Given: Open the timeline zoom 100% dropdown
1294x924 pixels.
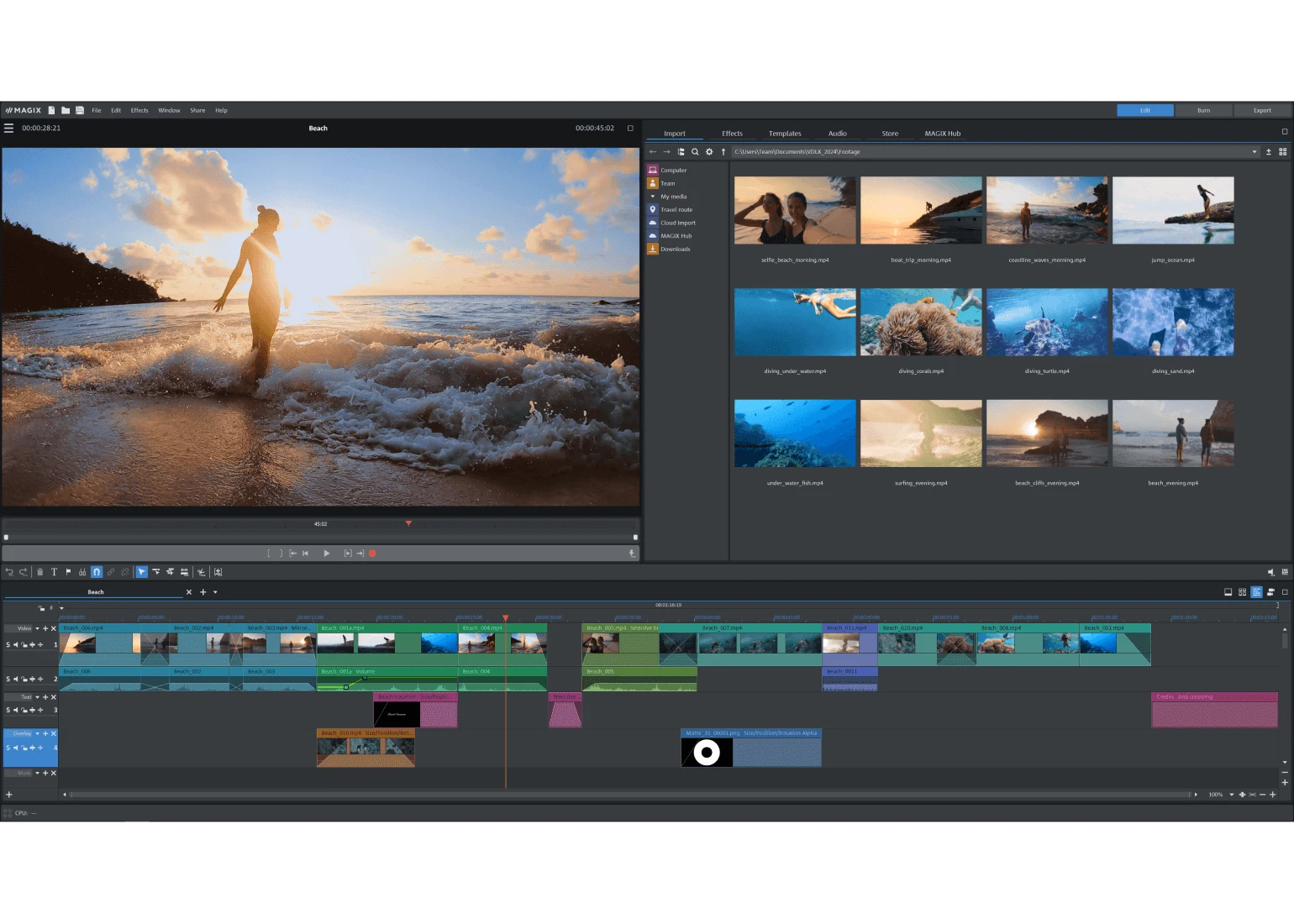Looking at the screenshot, I should [x=1232, y=795].
